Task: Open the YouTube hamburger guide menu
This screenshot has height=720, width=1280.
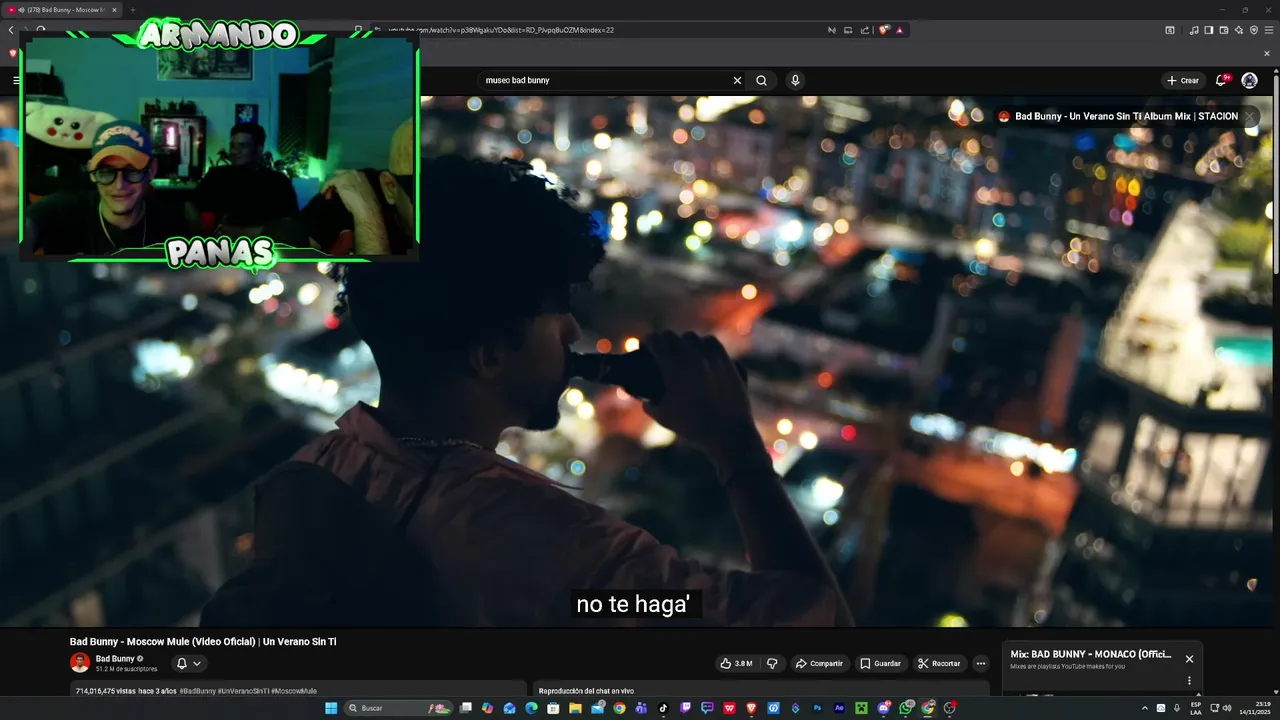Action: (16, 80)
